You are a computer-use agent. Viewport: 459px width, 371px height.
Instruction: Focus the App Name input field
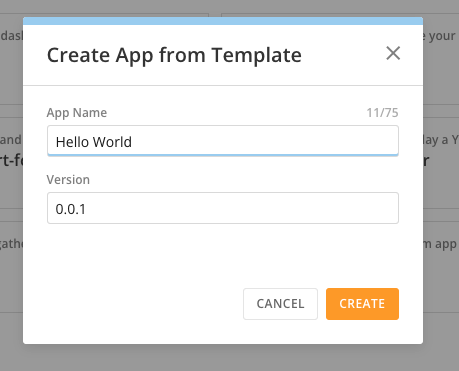(x=223, y=140)
